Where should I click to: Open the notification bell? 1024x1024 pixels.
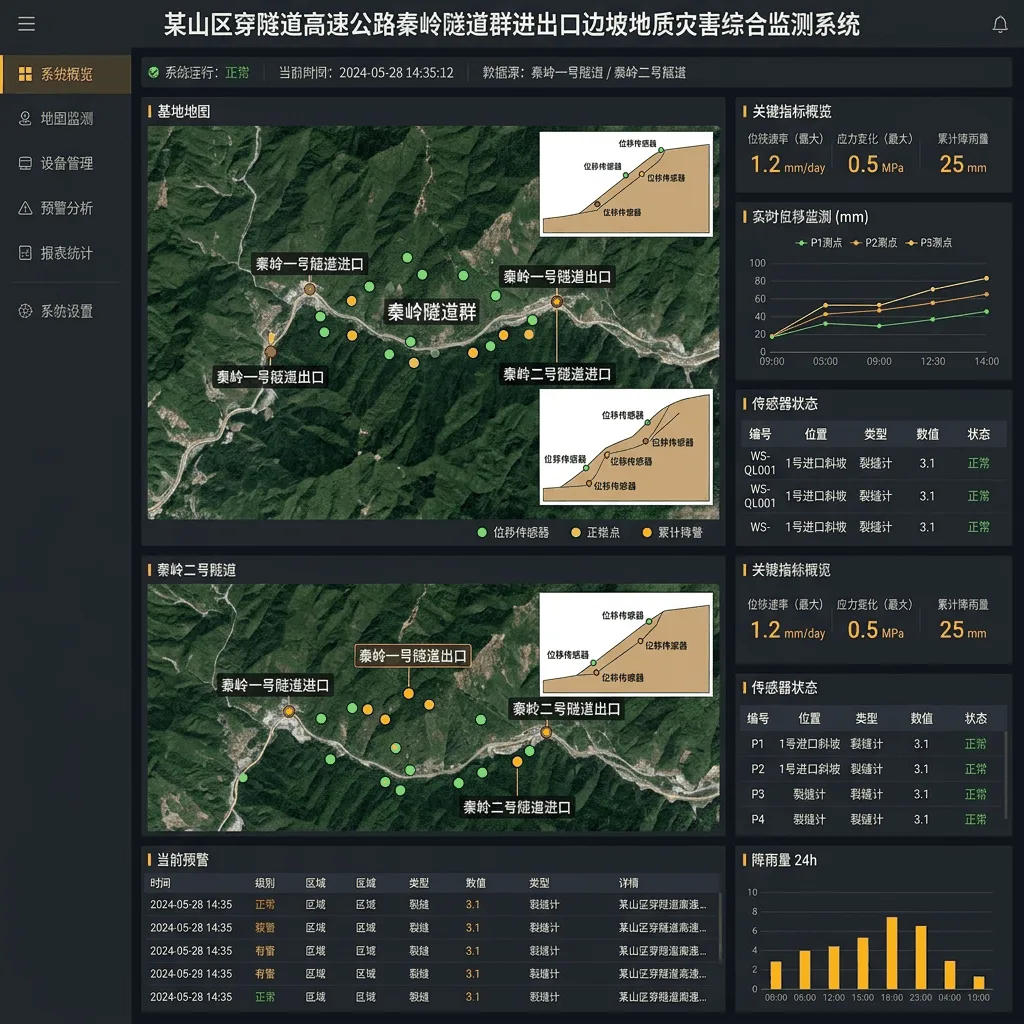point(999,25)
